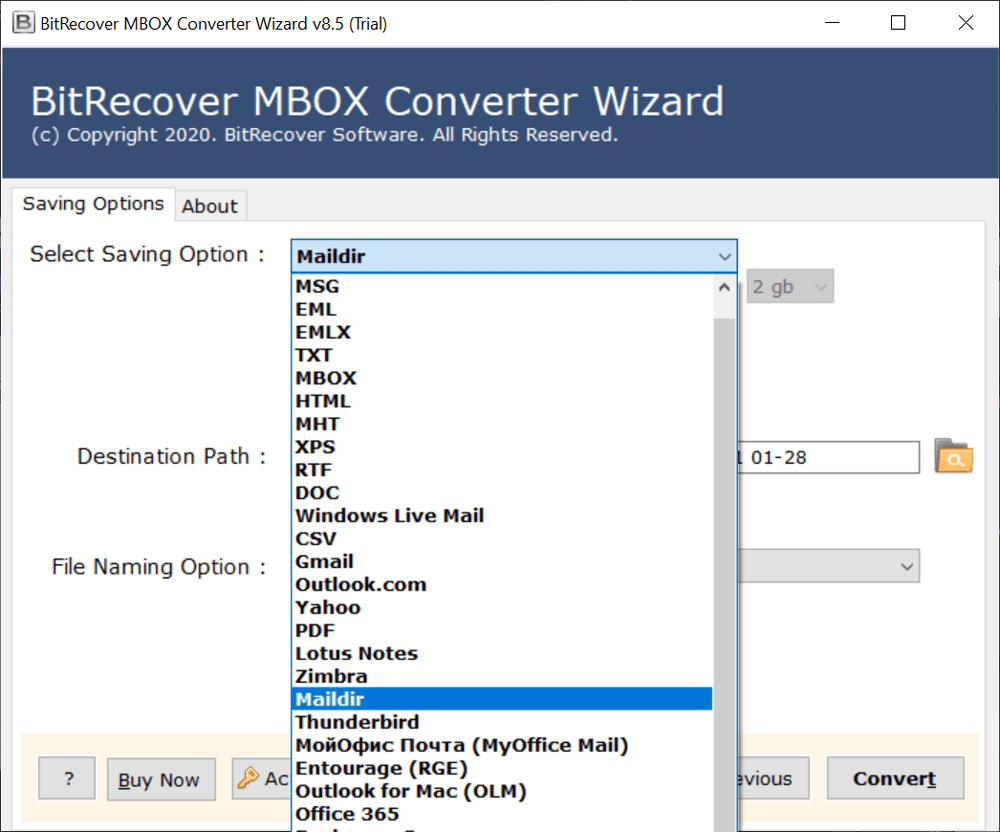Pick MBOX format in the list
The height and width of the screenshot is (832, 1000).
coord(502,378)
